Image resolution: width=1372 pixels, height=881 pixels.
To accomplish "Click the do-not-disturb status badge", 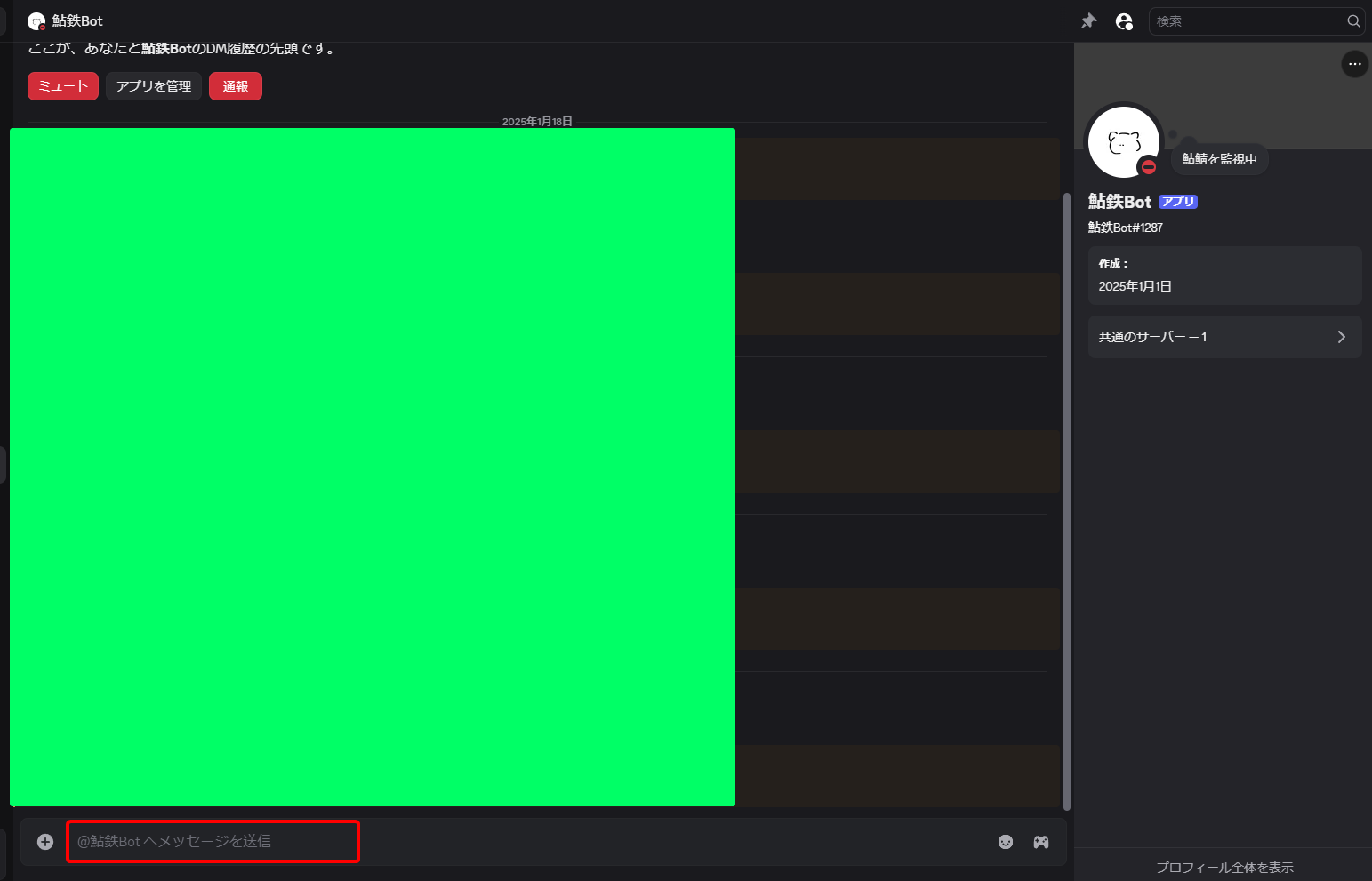I will [x=1149, y=165].
